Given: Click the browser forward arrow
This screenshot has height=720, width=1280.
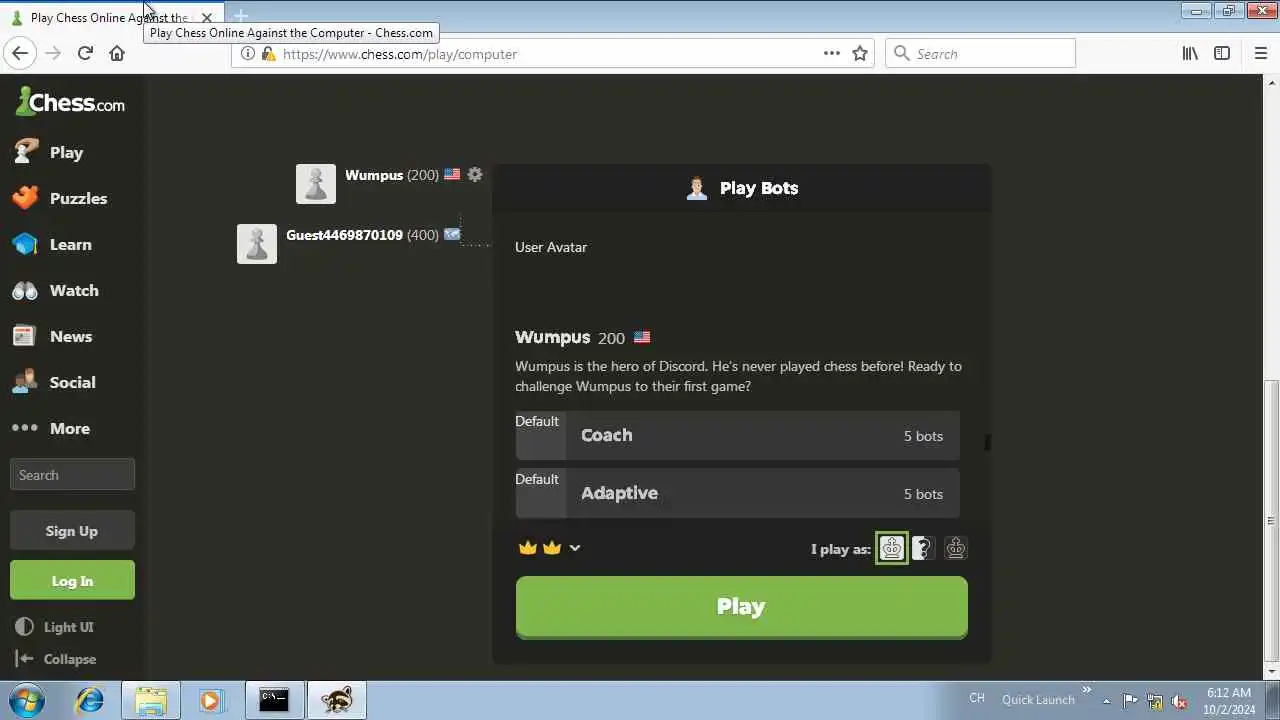Looking at the screenshot, I should point(53,54).
